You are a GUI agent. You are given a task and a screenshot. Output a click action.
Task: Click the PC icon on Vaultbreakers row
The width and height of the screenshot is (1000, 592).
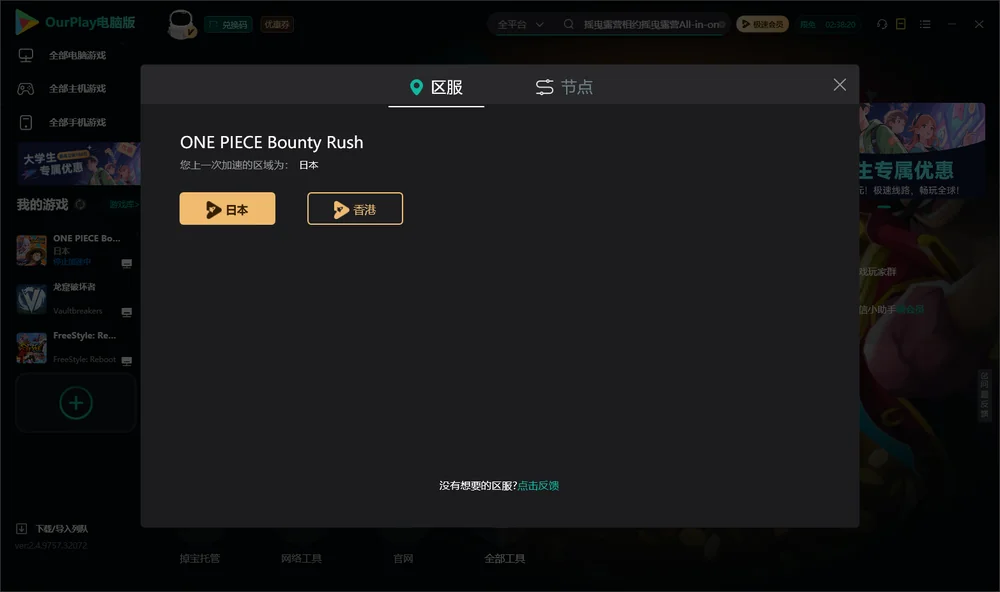click(127, 313)
